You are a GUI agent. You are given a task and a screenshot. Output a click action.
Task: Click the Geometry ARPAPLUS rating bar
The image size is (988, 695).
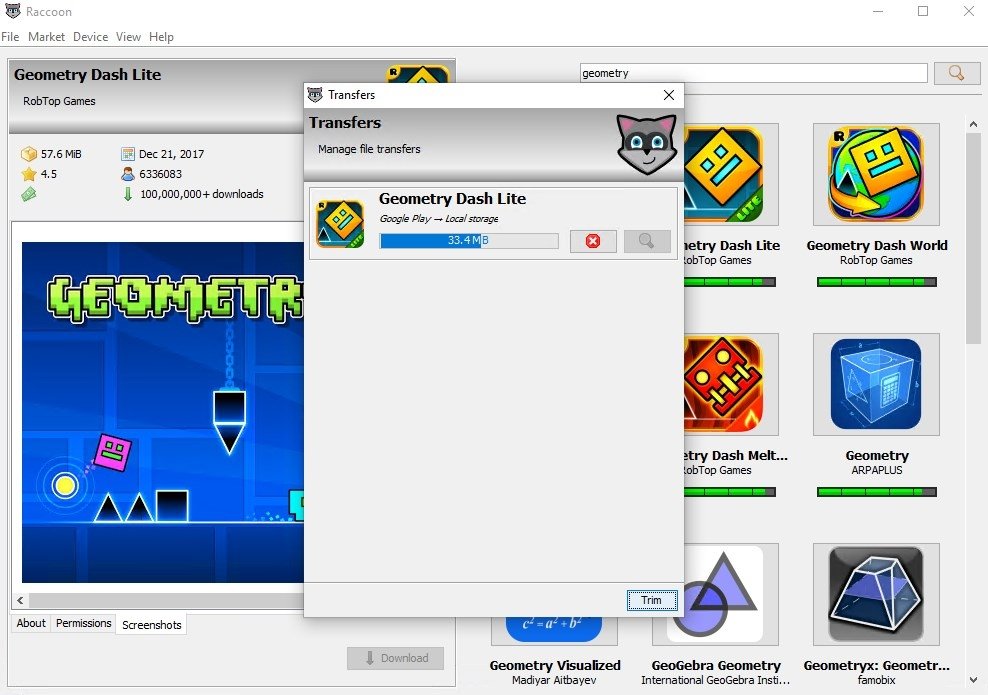tap(876, 491)
